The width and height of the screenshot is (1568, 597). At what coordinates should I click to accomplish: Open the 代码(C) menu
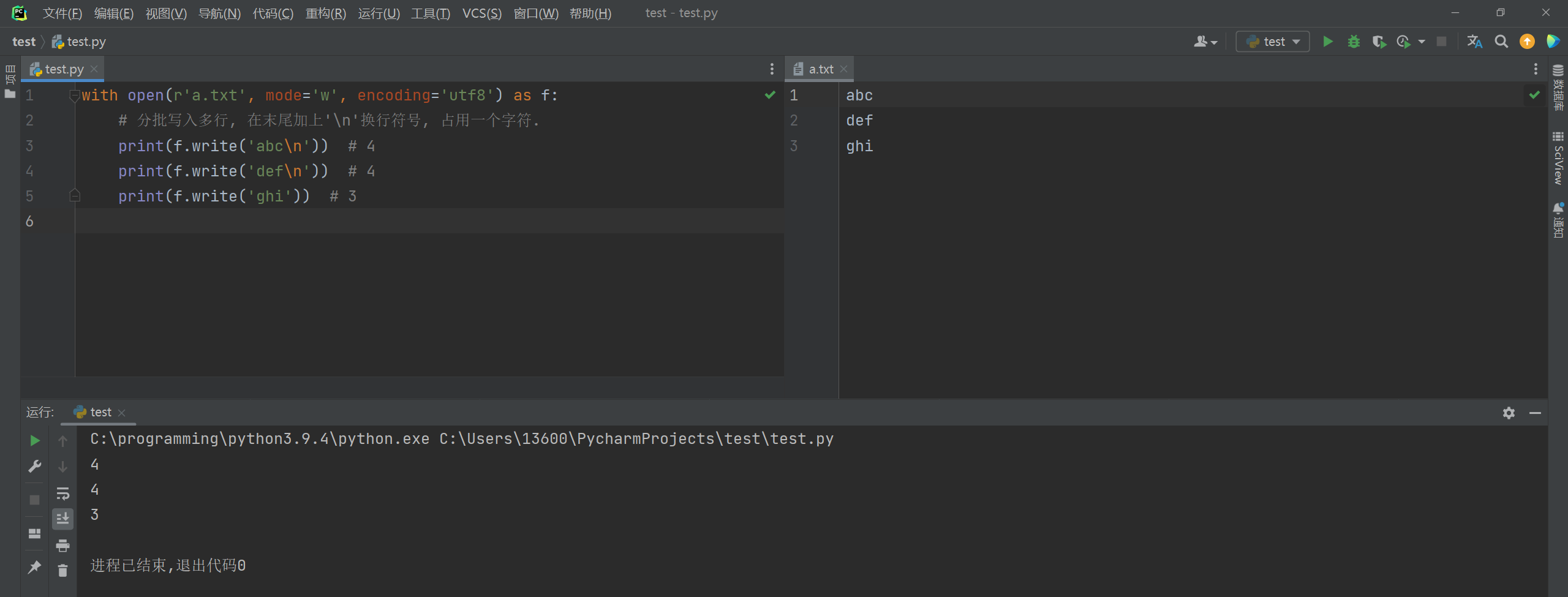(x=273, y=13)
